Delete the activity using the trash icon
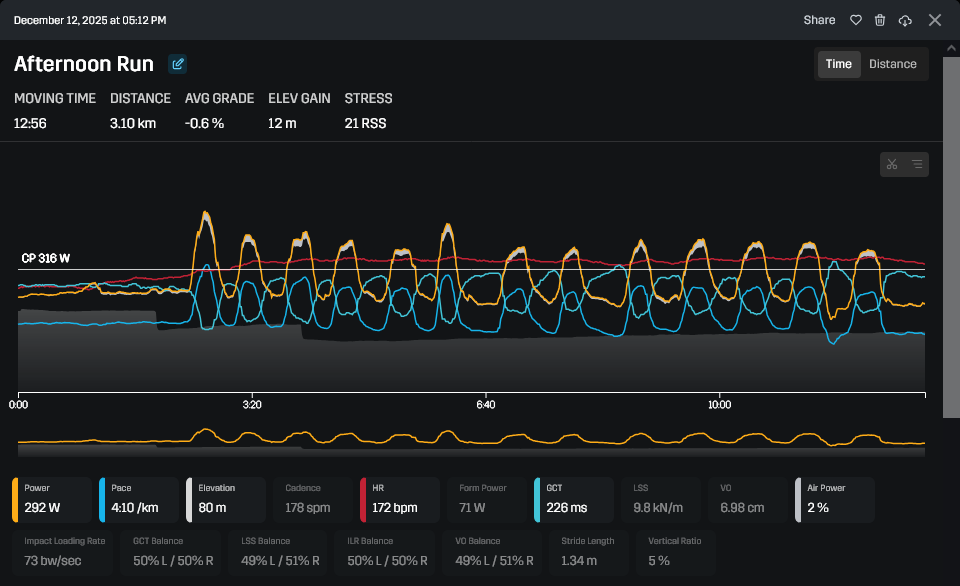This screenshot has width=960, height=586. click(880, 20)
